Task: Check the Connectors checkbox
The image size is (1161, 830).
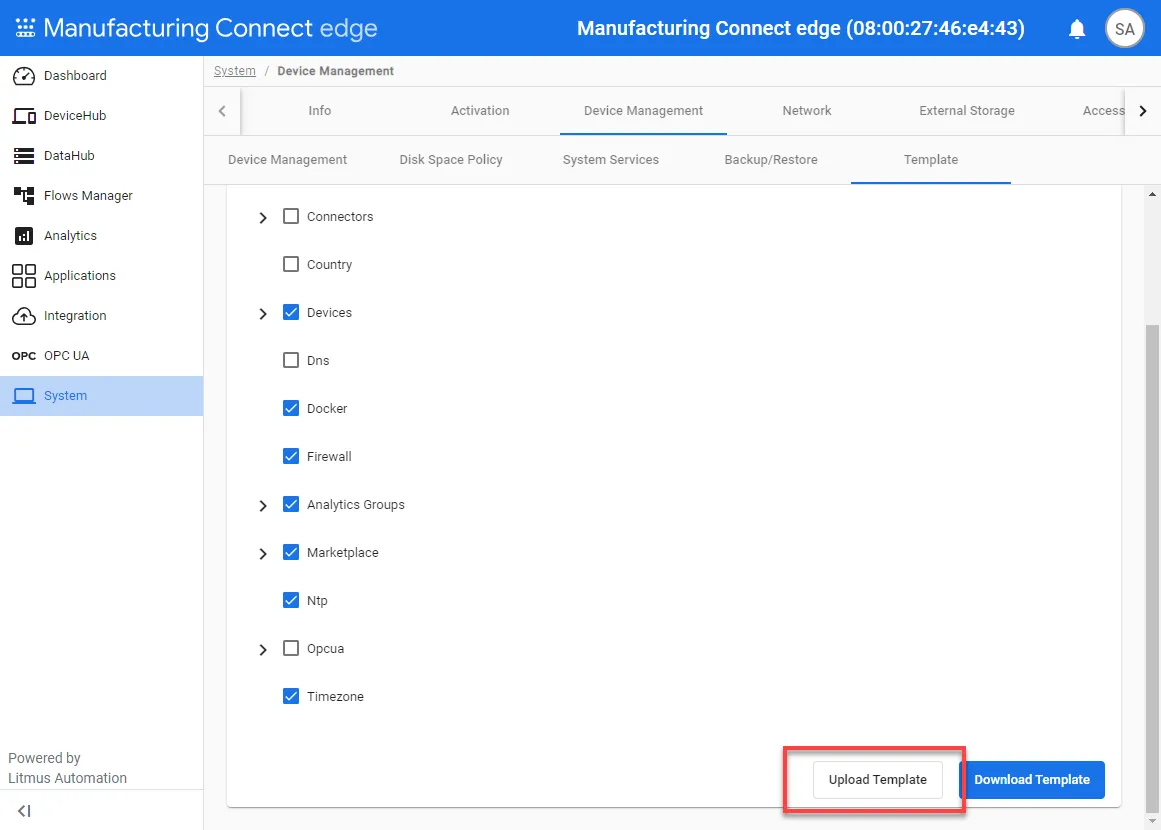Action: click(x=291, y=216)
